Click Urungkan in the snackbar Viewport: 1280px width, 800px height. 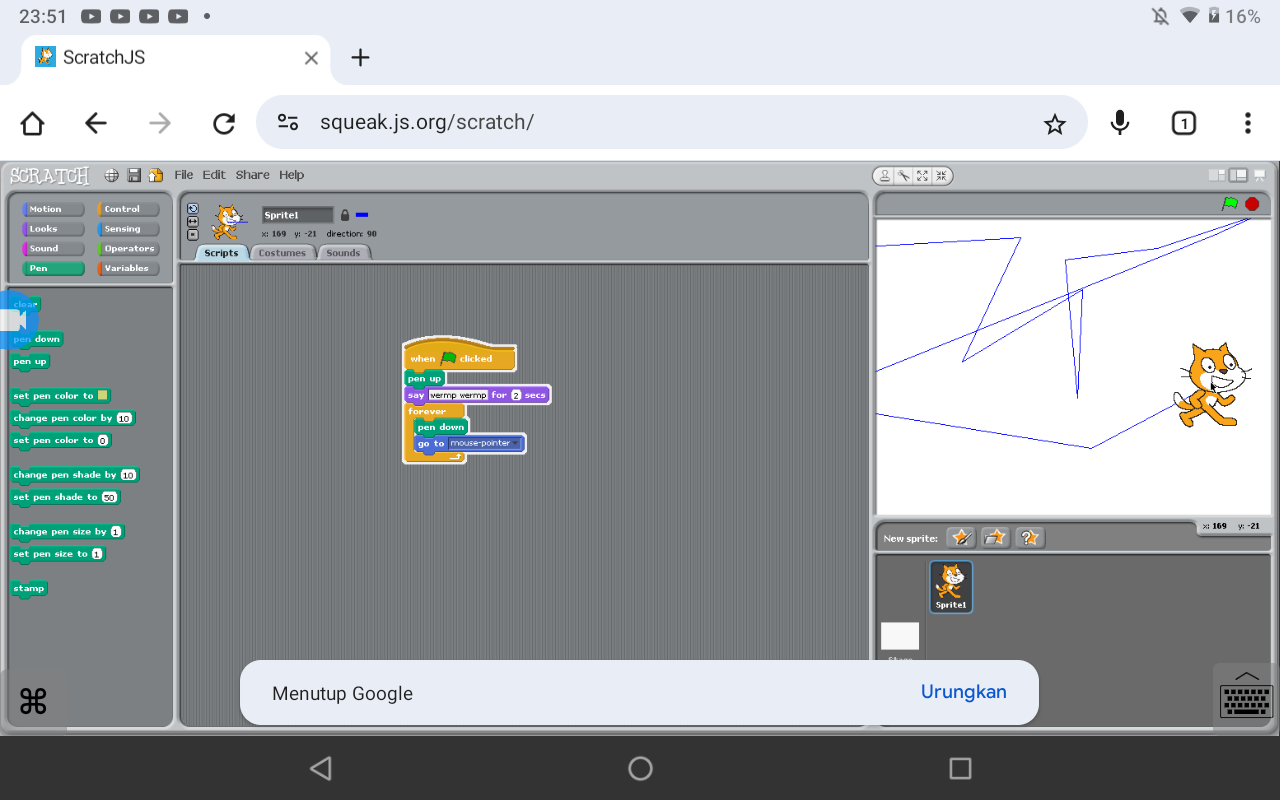click(963, 692)
